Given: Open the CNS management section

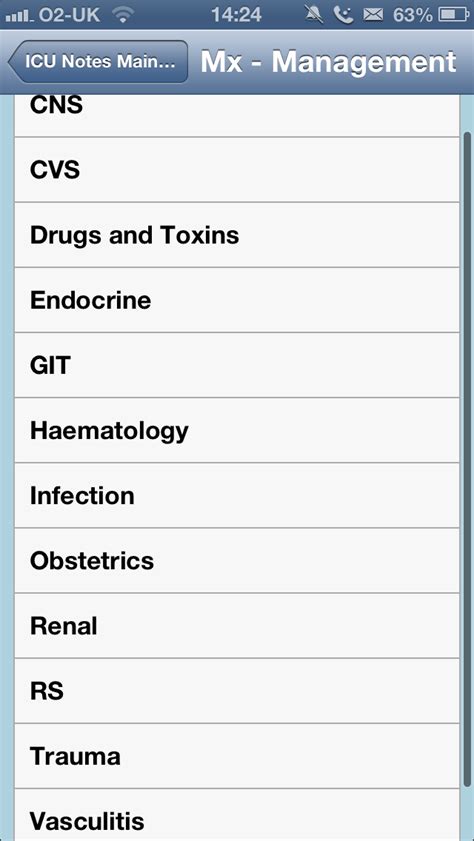Looking at the screenshot, I should (x=236, y=115).
